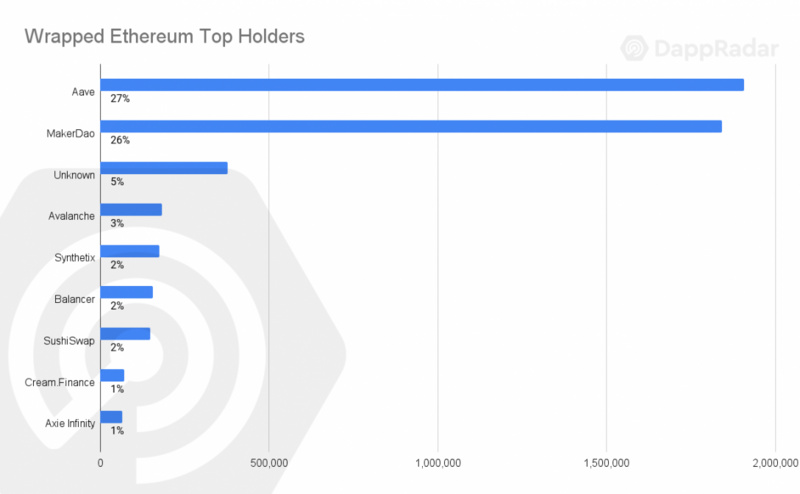The height and width of the screenshot is (494, 800).
Task: Select the Cream.Finance bar
Action: (x=112, y=375)
